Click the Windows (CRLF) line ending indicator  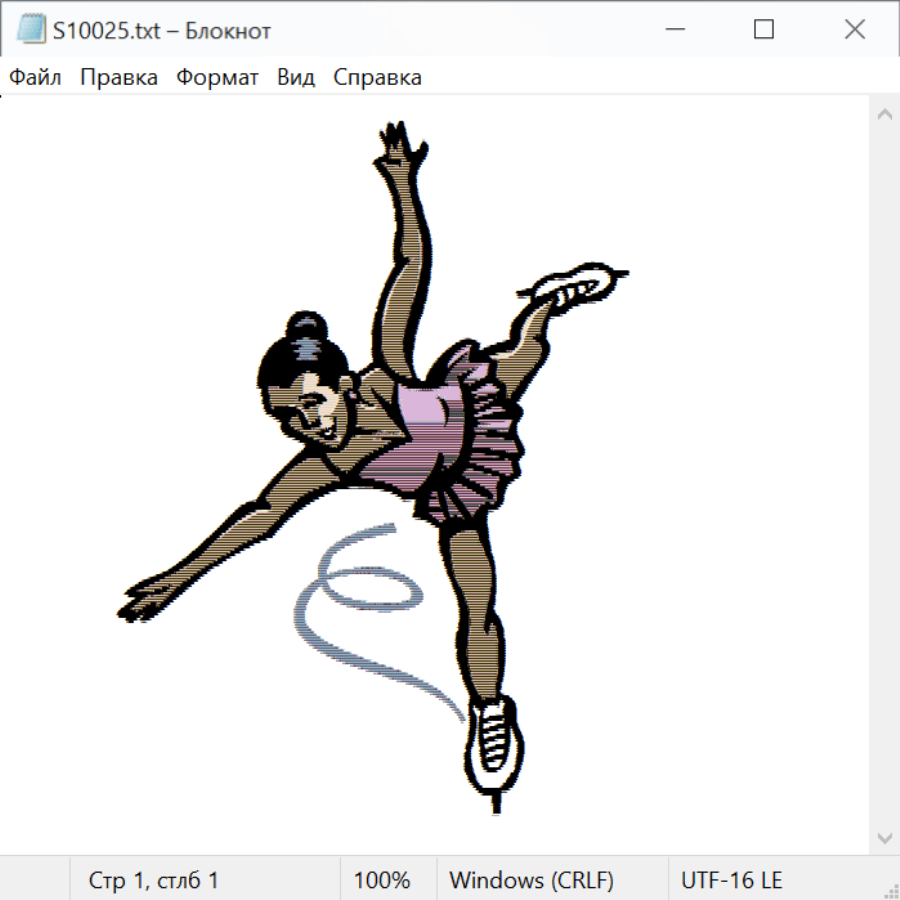coord(531,880)
